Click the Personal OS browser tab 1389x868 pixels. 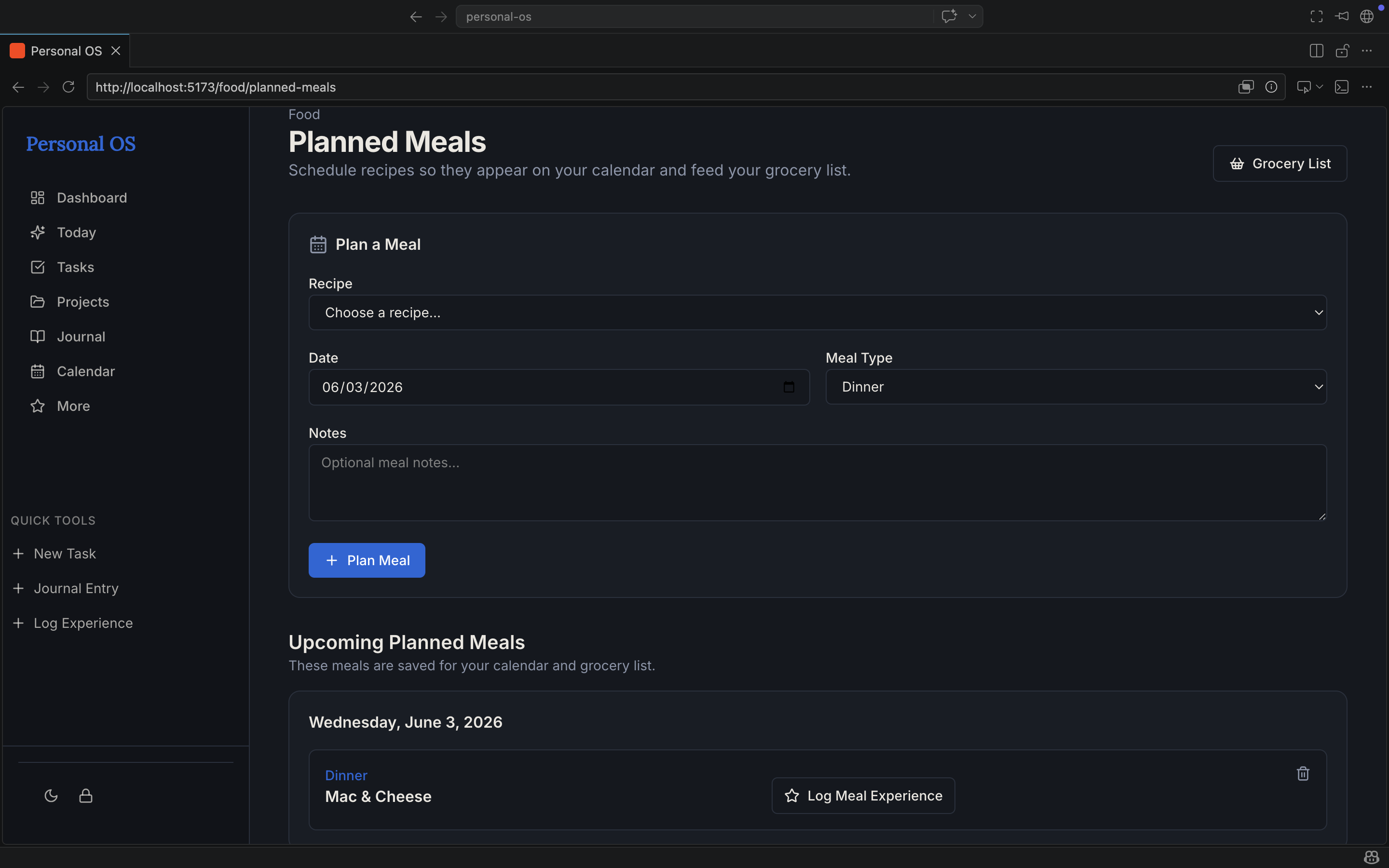click(65, 51)
